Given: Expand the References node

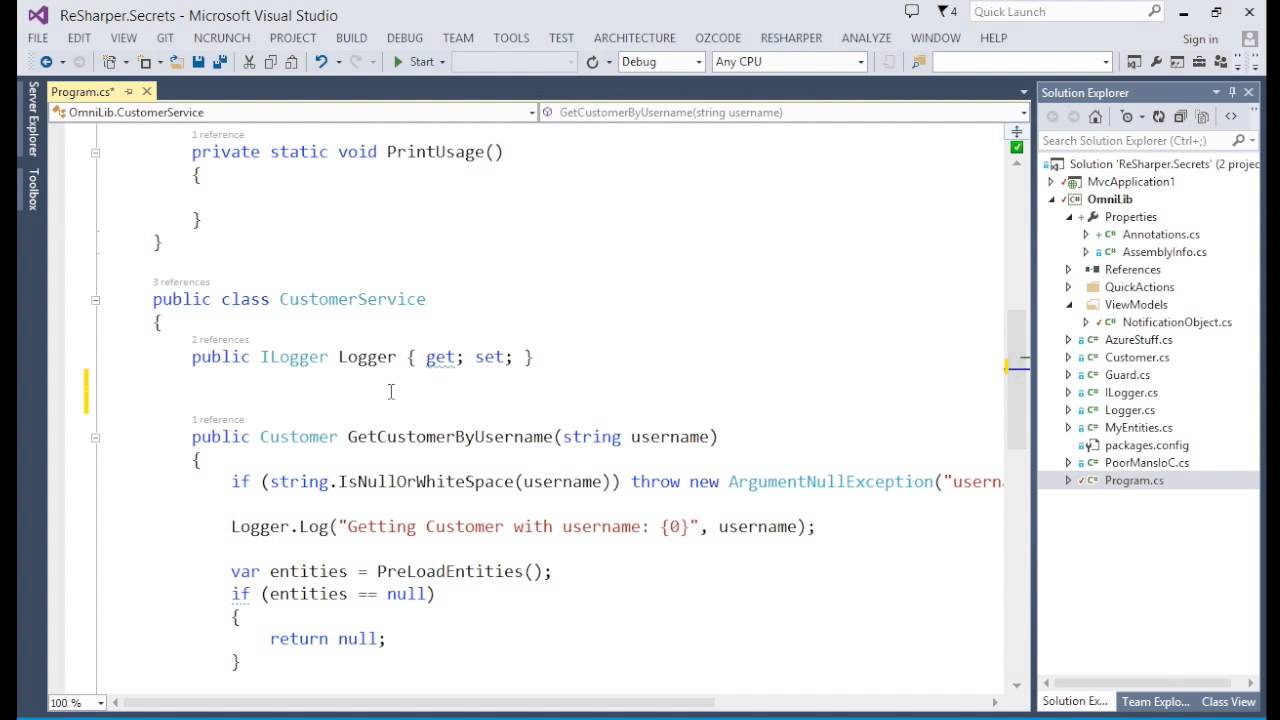Looking at the screenshot, I should coord(1068,270).
